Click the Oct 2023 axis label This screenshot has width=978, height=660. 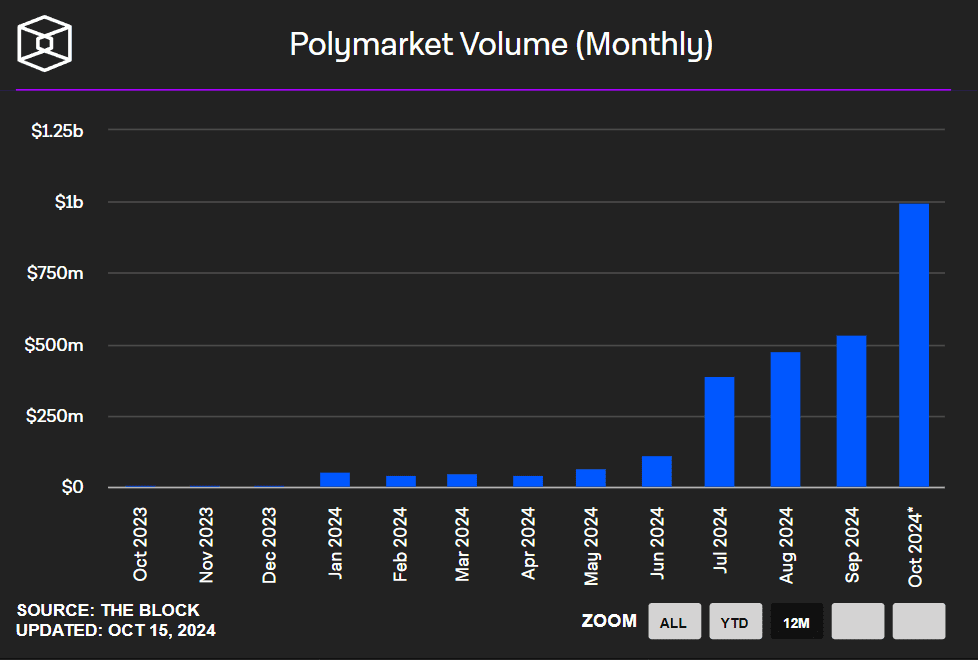[x=140, y=544]
